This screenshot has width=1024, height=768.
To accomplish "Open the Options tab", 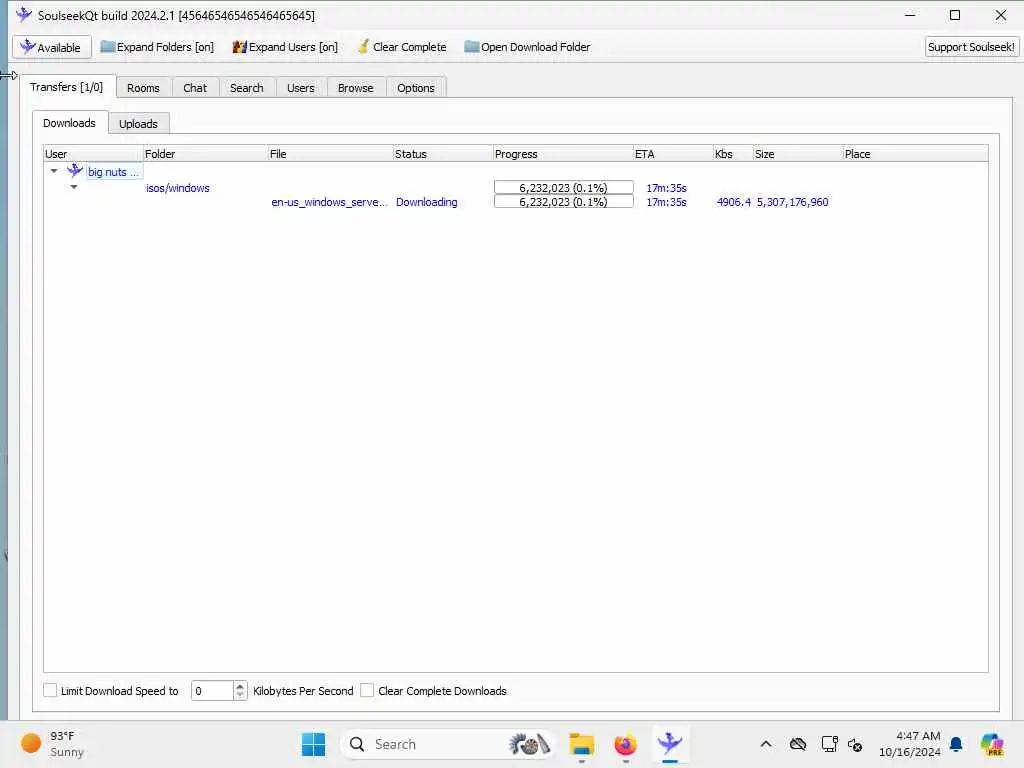I will click(415, 88).
